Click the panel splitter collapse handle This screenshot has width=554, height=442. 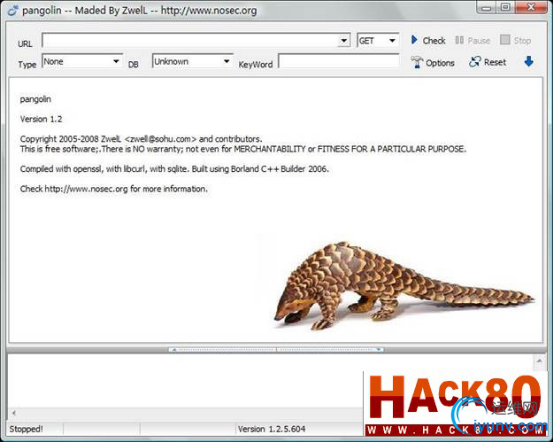tap(276, 349)
